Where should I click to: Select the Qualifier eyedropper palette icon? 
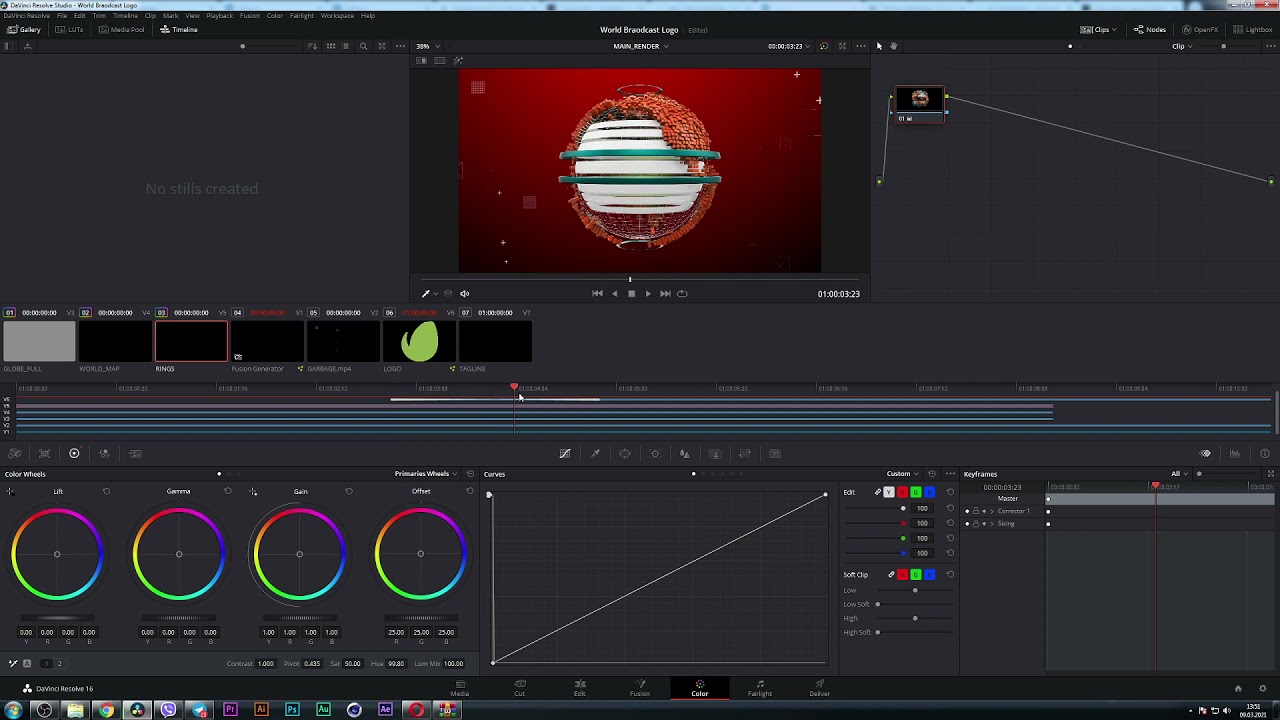pos(595,454)
